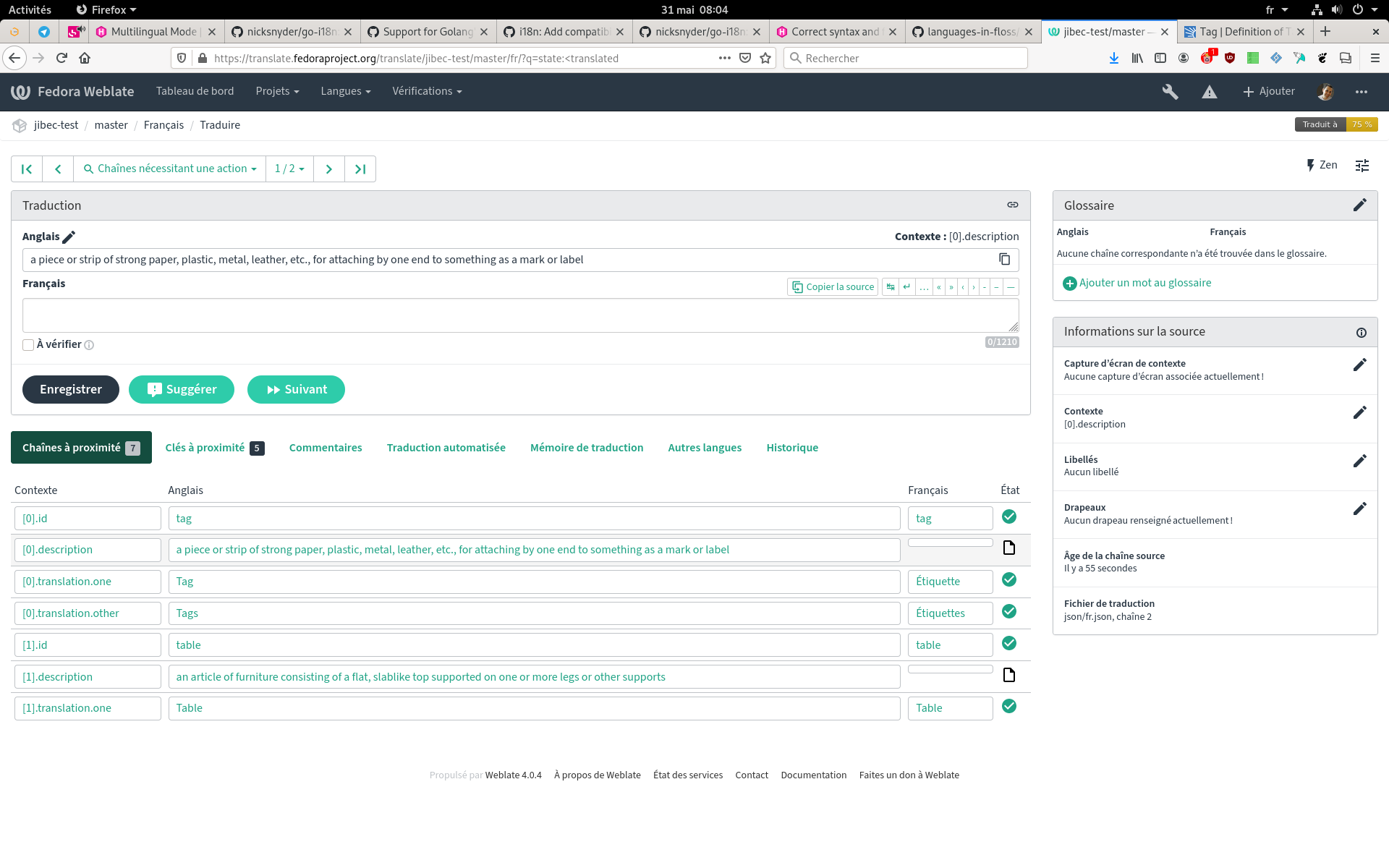1389x868 pixels.
Task: Insert an ellipsis using the … toolbar icon
Action: 924,286
